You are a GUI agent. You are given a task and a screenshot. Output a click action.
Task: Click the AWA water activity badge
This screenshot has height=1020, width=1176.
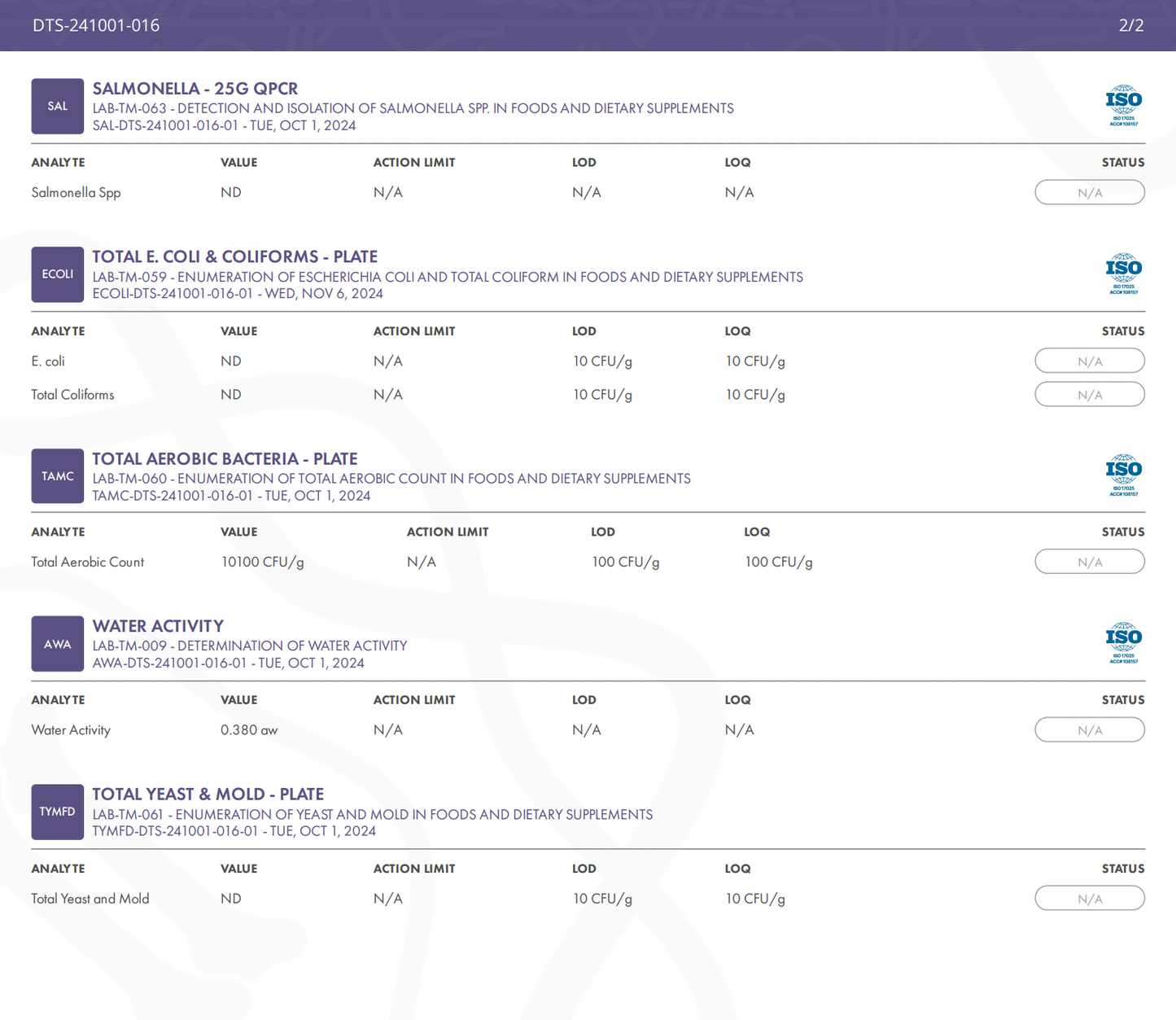pos(57,644)
